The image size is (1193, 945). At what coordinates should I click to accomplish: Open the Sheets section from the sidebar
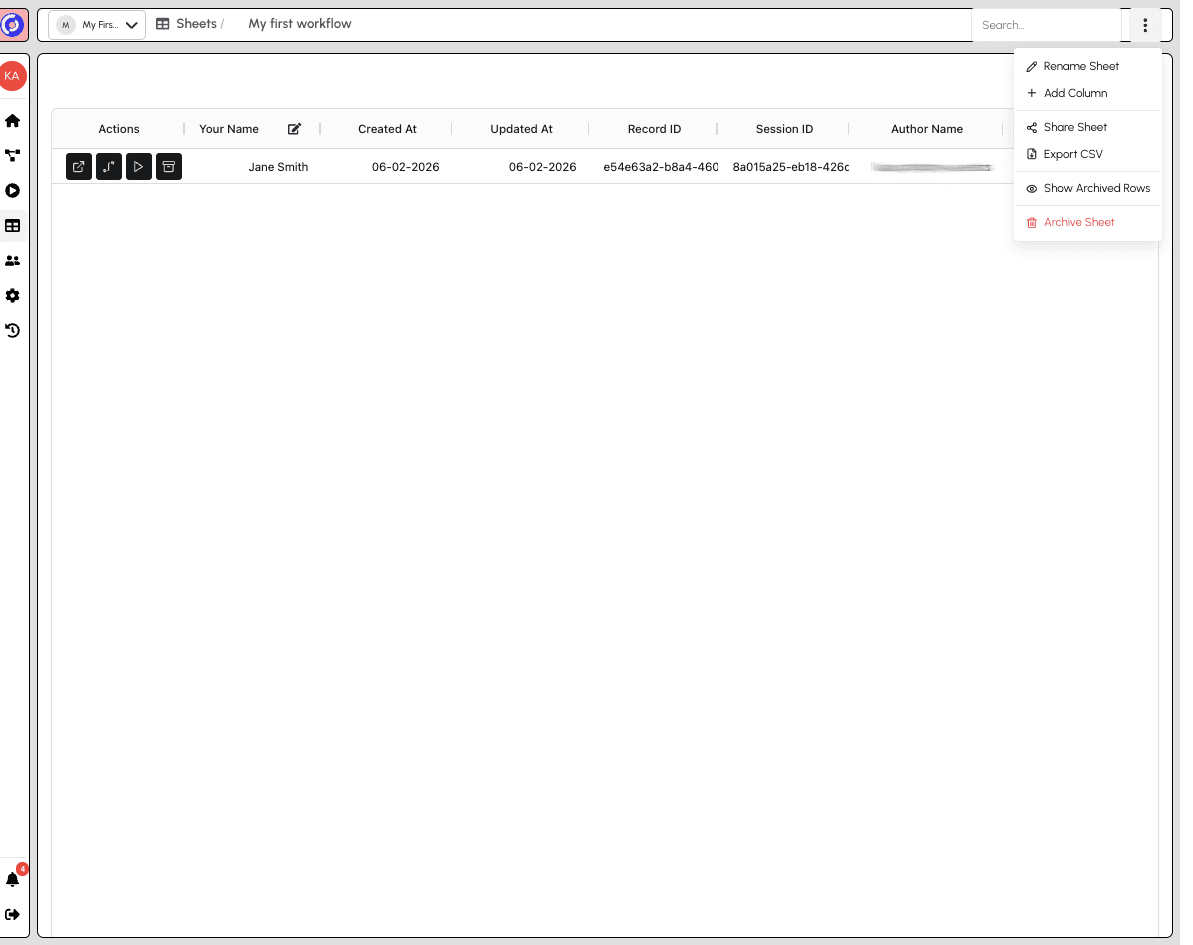(x=13, y=226)
